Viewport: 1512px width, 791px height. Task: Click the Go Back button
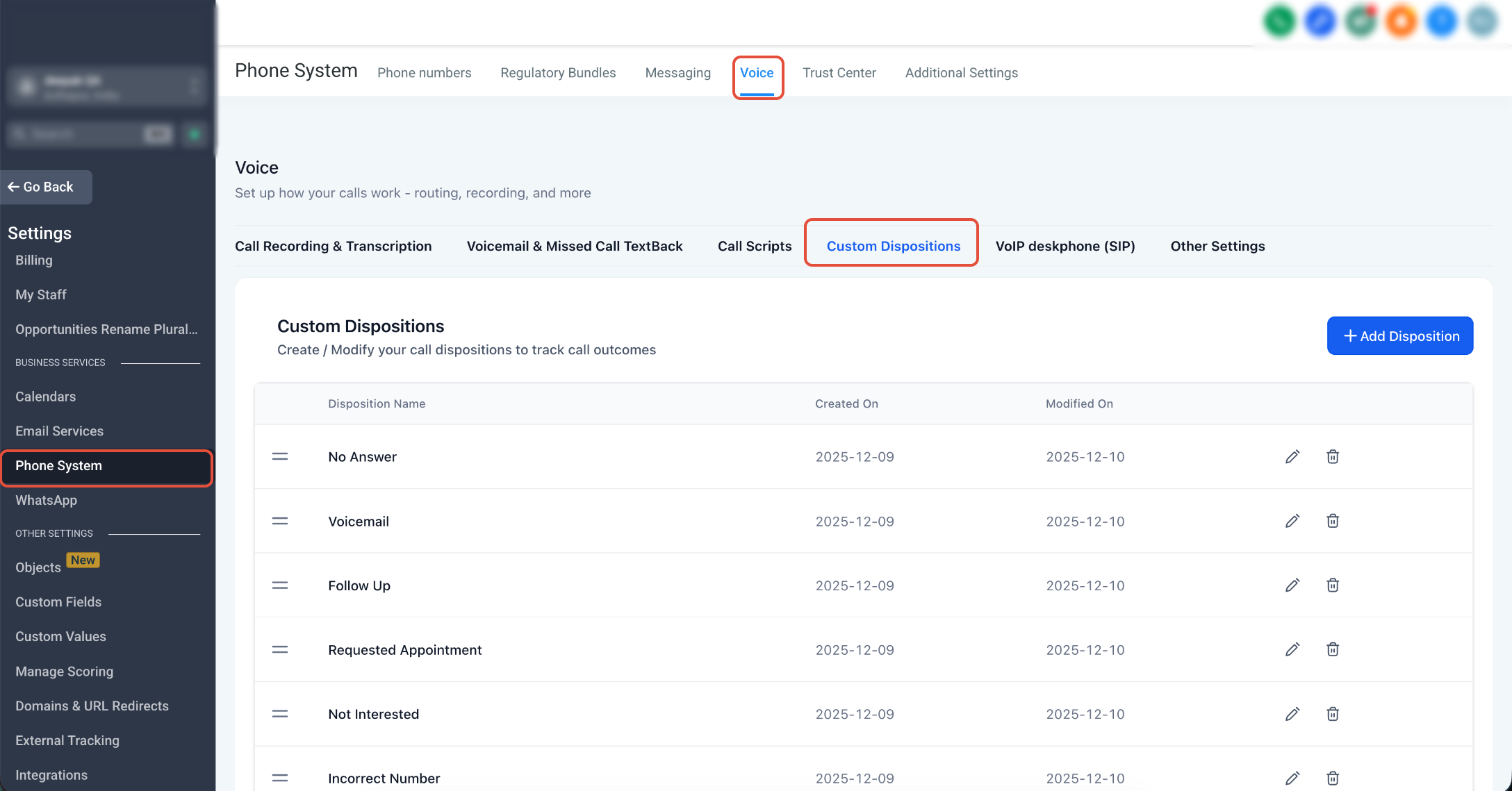(46, 187)
